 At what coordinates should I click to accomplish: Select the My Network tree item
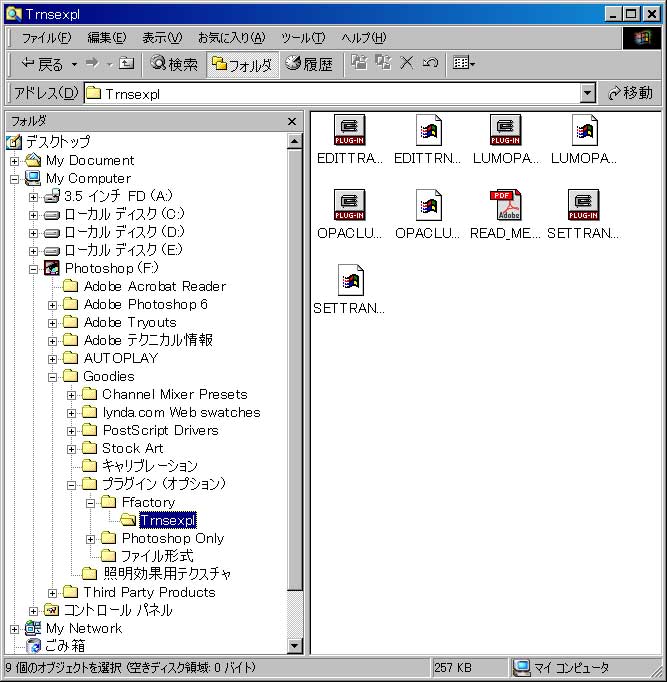point(84,628)
